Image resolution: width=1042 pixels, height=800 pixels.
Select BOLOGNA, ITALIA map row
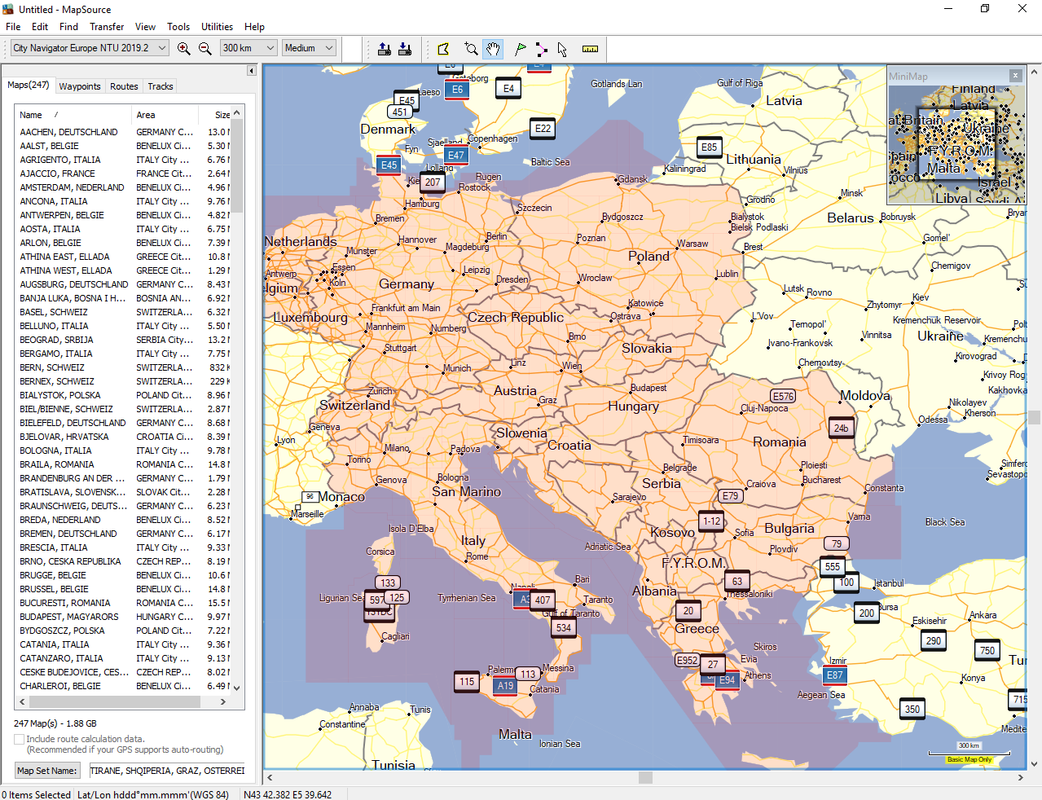tap(123, 450)
